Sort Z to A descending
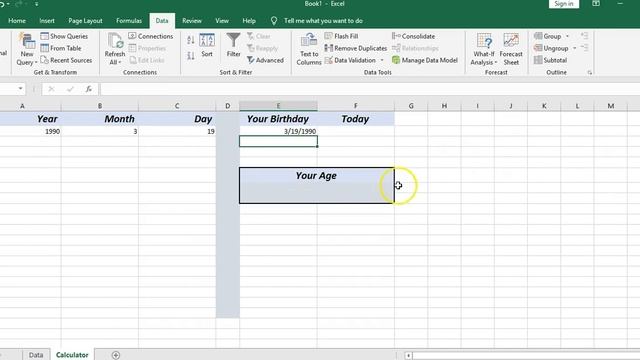 click(191, 56)
